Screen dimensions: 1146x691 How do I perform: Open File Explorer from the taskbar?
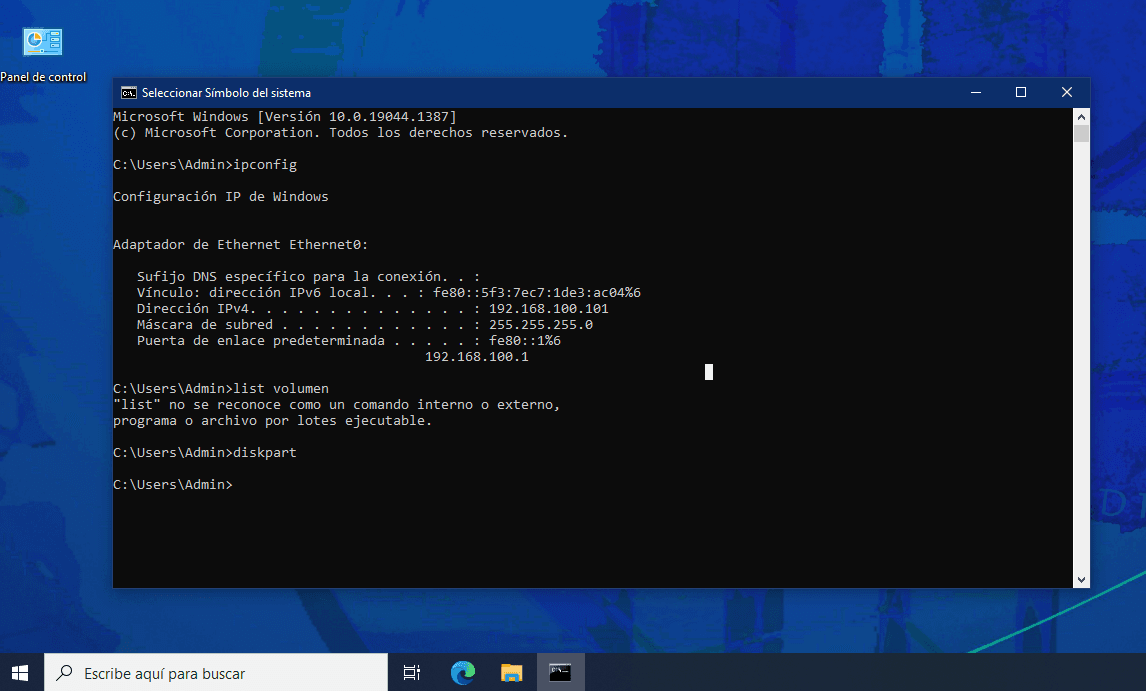click(511, 673)
